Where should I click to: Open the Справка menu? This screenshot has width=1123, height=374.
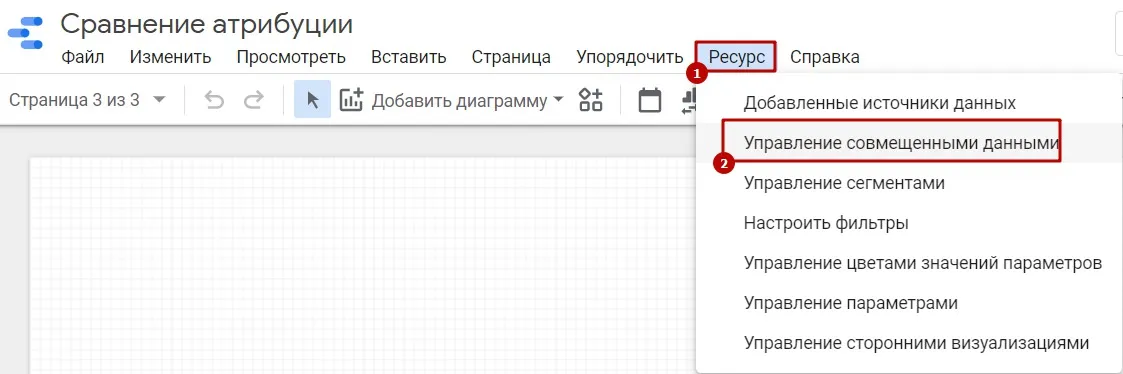(x=825, y=57)
